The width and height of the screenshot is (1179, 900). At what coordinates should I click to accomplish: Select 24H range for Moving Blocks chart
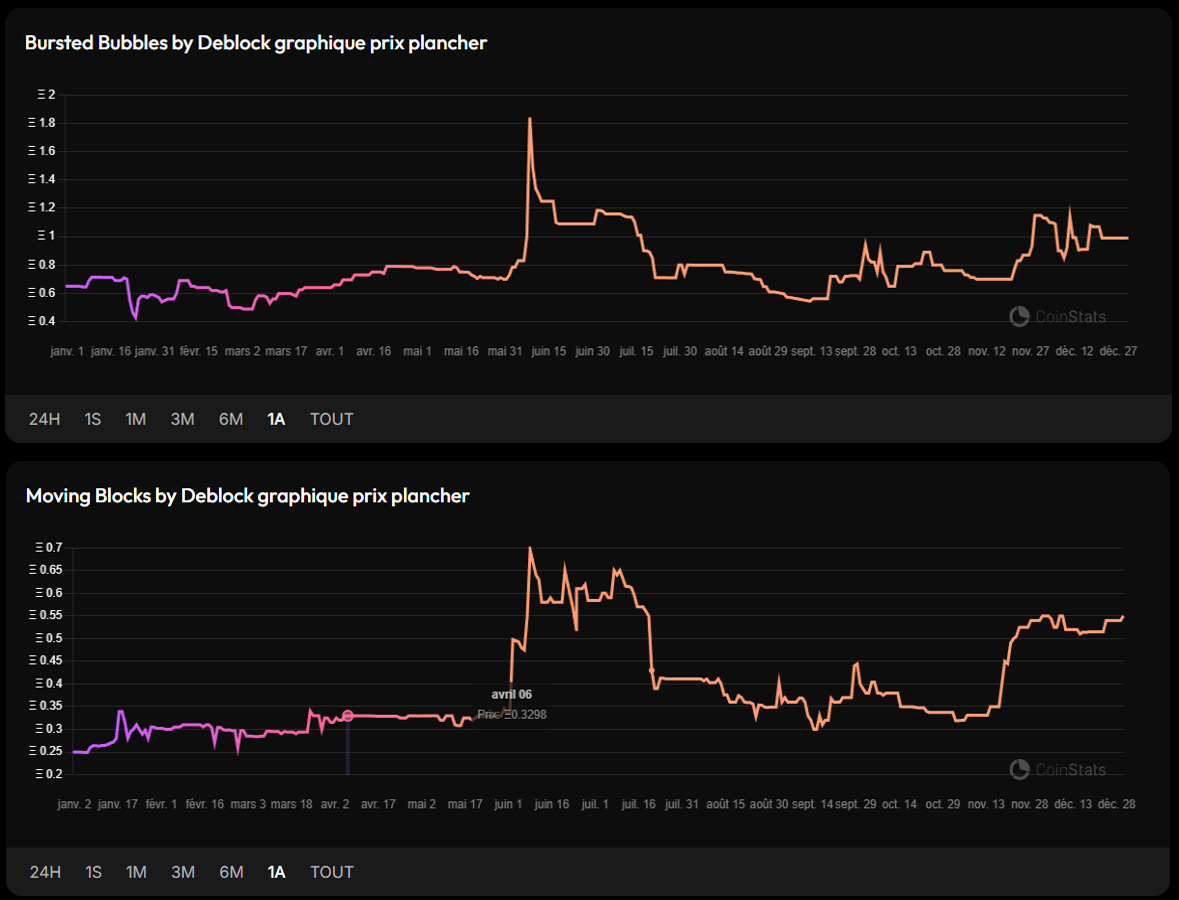click(x=45, y=872)
